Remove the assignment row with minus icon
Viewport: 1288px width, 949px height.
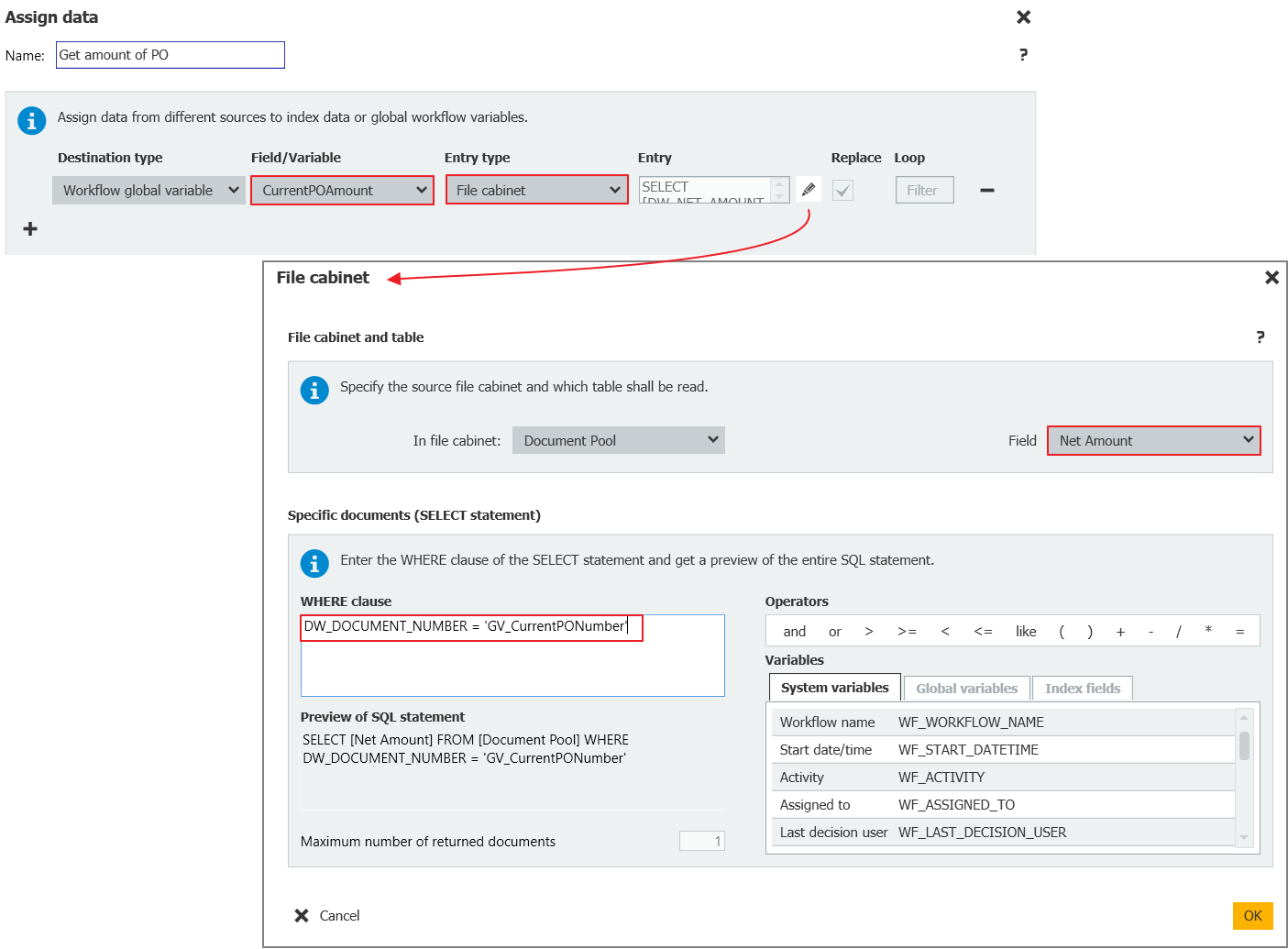[x=986, y=190]
